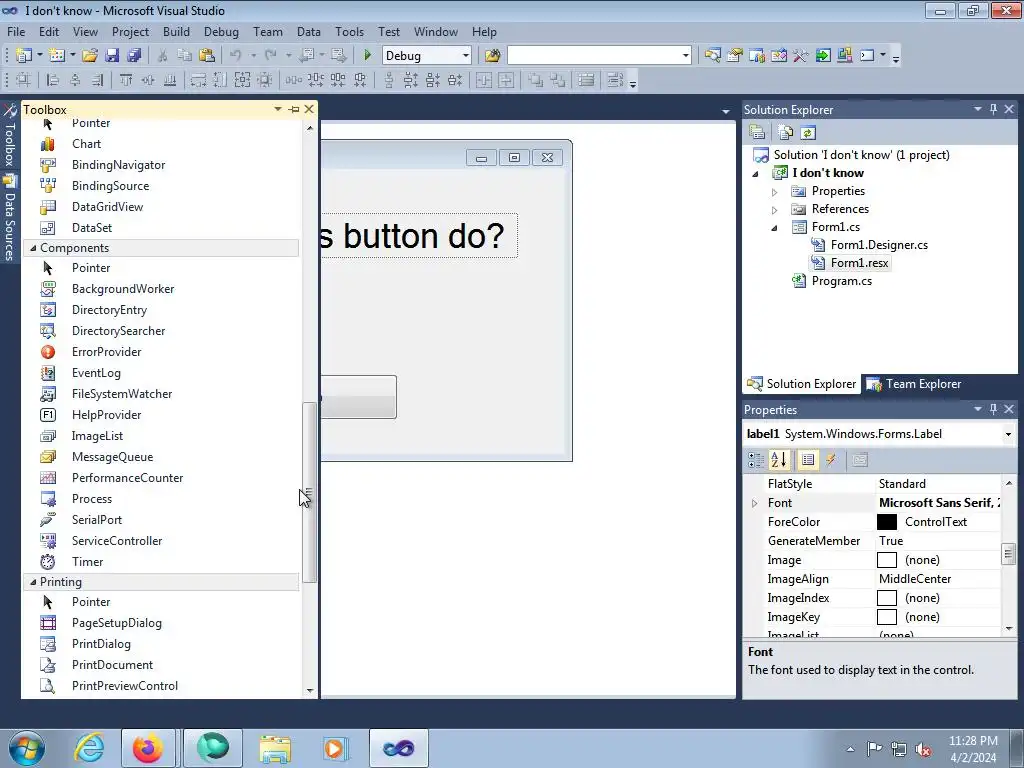Screen dimensions: 1024x768
Task: Select the HelpProvider toolbox item
Action: 106,415
